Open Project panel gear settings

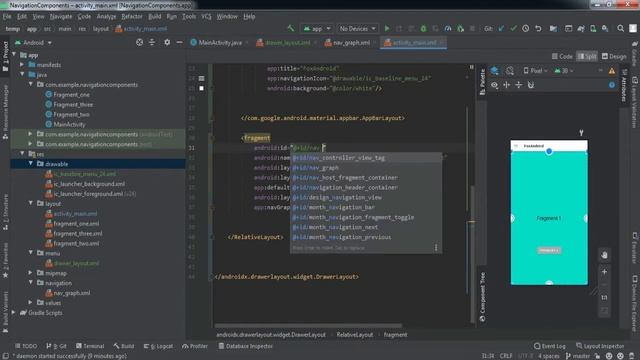click(167, 42)
